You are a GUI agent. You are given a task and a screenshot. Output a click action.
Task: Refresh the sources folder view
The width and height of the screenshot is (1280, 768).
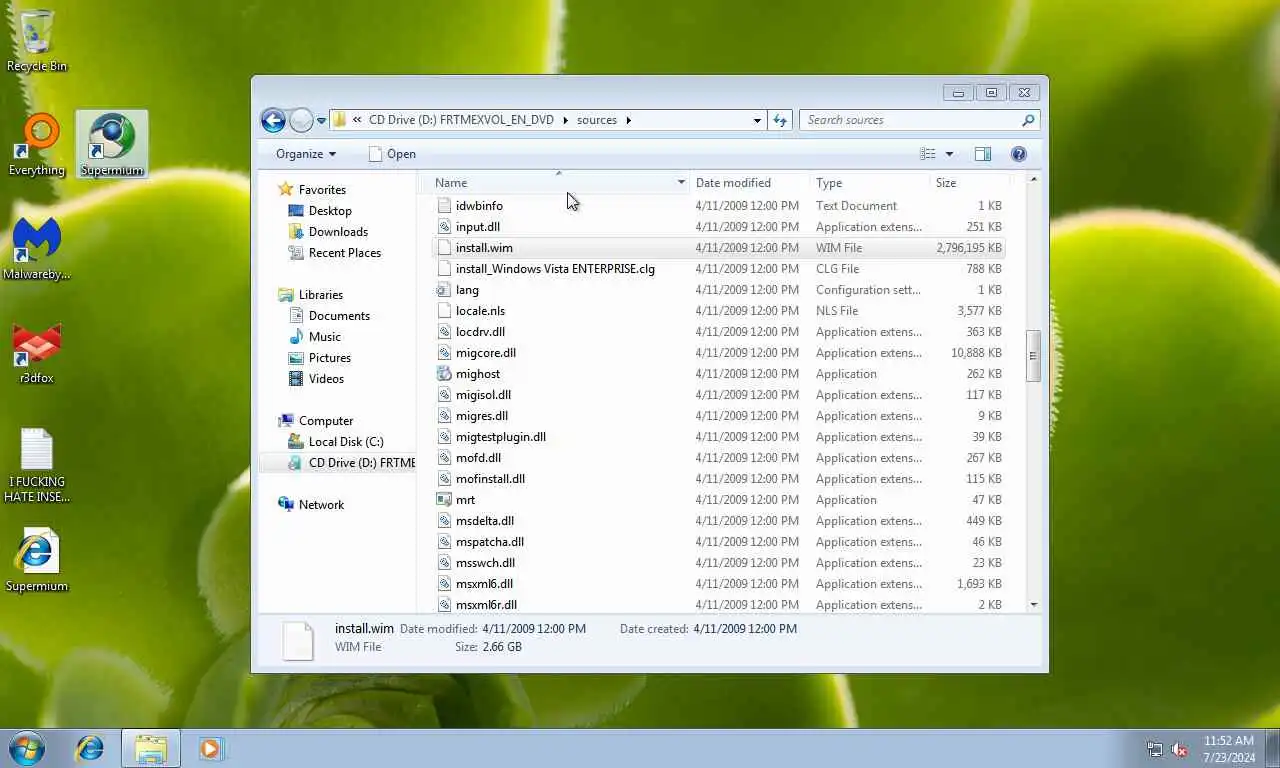[x=781, y=120]
